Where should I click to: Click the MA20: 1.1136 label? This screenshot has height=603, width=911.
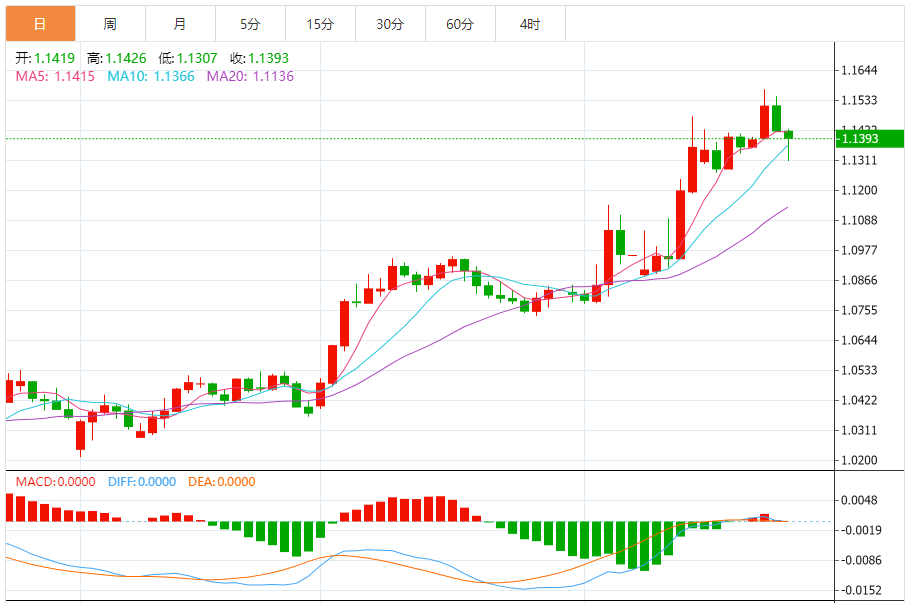250,76
